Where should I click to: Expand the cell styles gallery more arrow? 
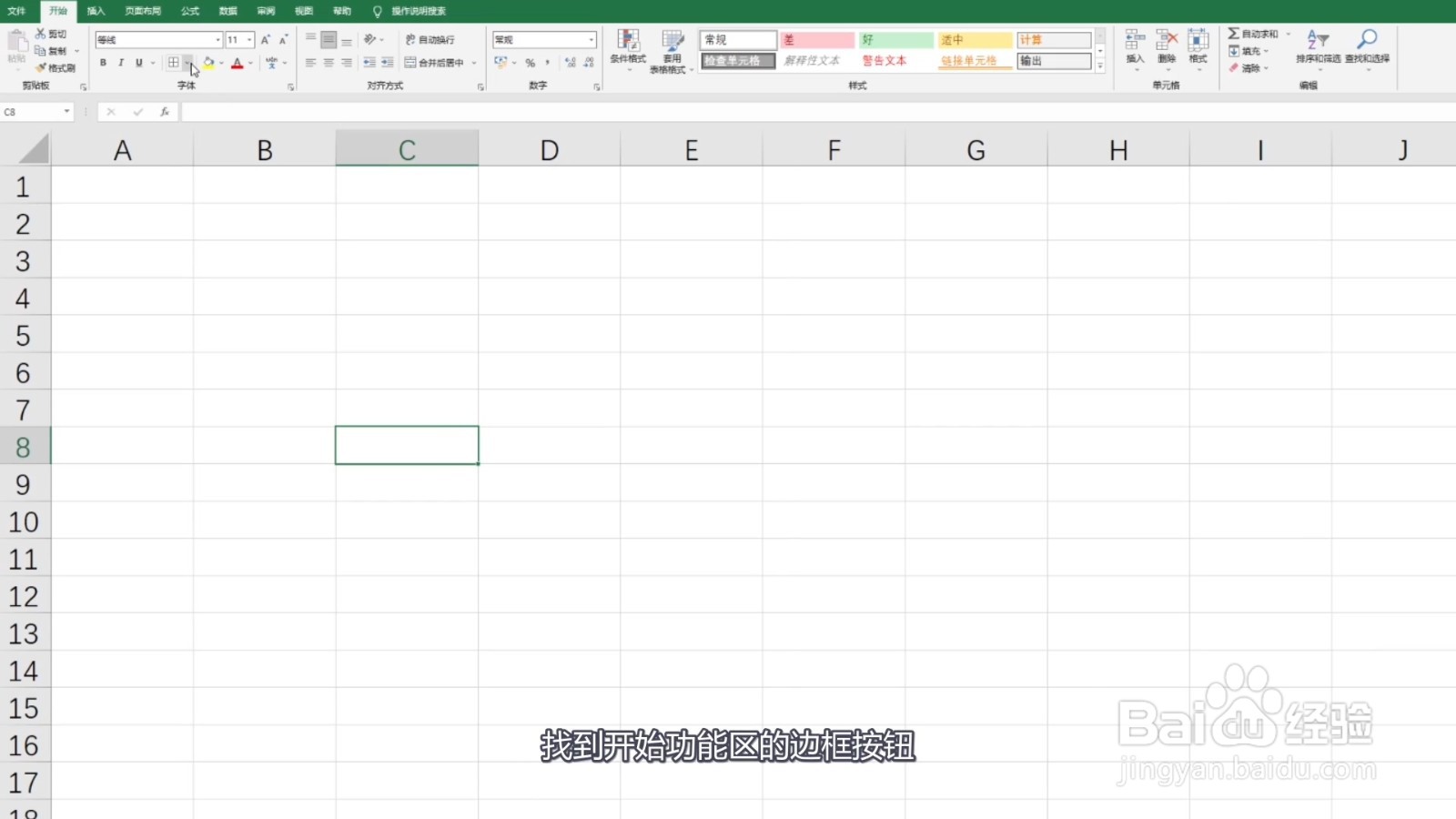click(x=1100, y=66)
